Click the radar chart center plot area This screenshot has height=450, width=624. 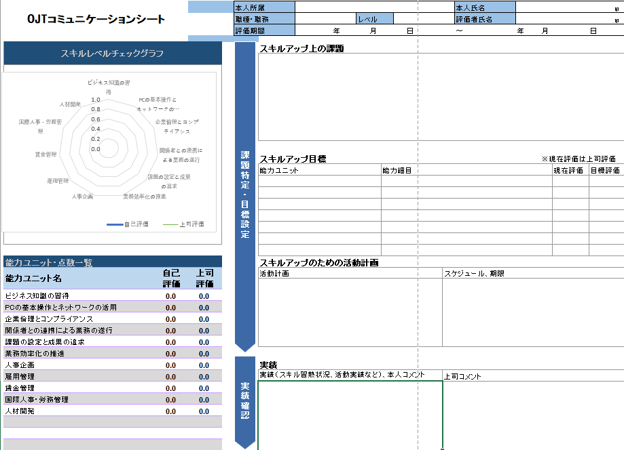(x=108, y=148)
